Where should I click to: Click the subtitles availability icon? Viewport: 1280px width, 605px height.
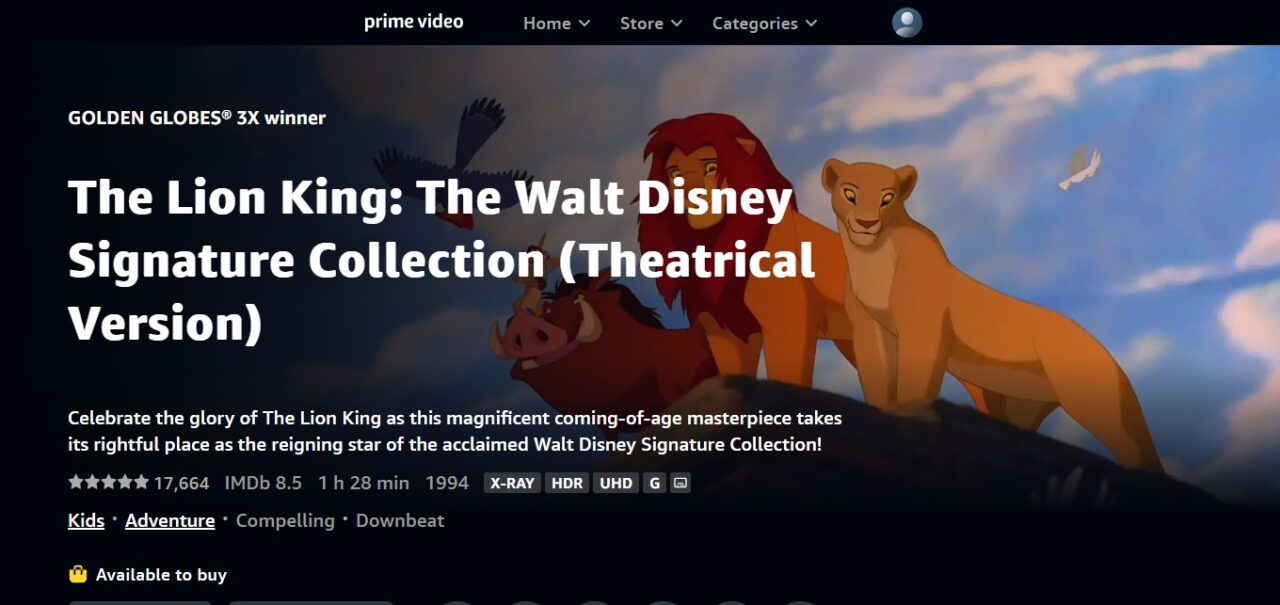pos(680,483)
